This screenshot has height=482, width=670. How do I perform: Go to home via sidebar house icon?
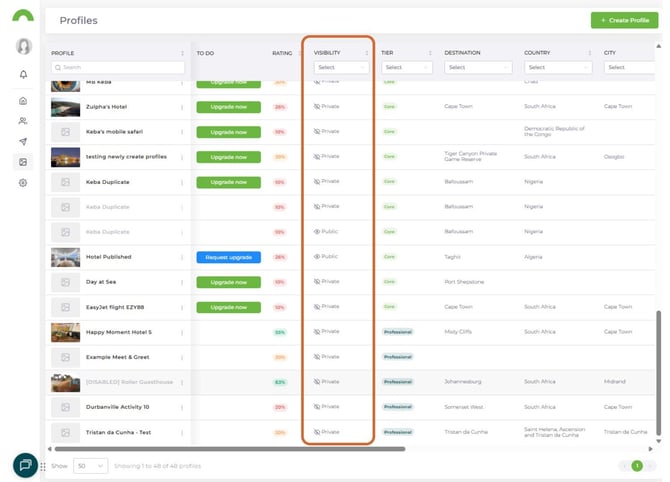coord(23,101)
